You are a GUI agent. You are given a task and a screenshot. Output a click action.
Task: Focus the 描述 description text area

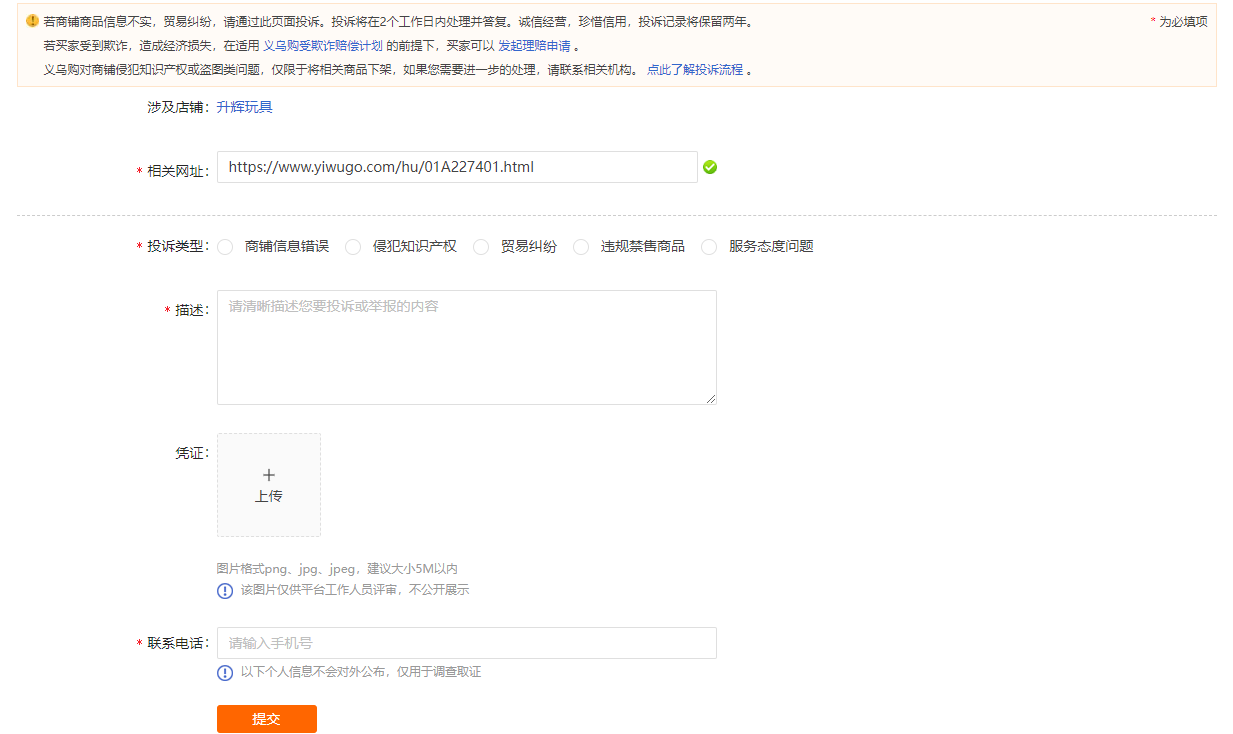(466, 347)
